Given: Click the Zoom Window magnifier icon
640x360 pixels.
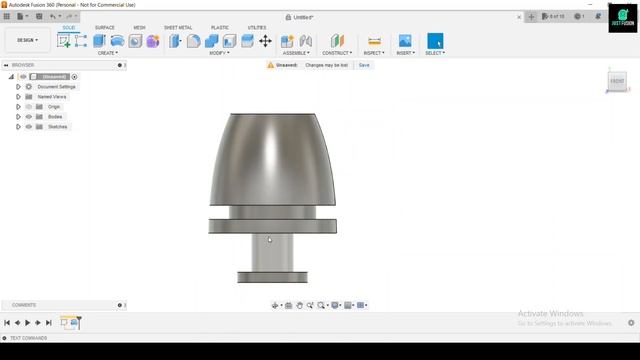Looking at the screenshot, I should (321, 305).
